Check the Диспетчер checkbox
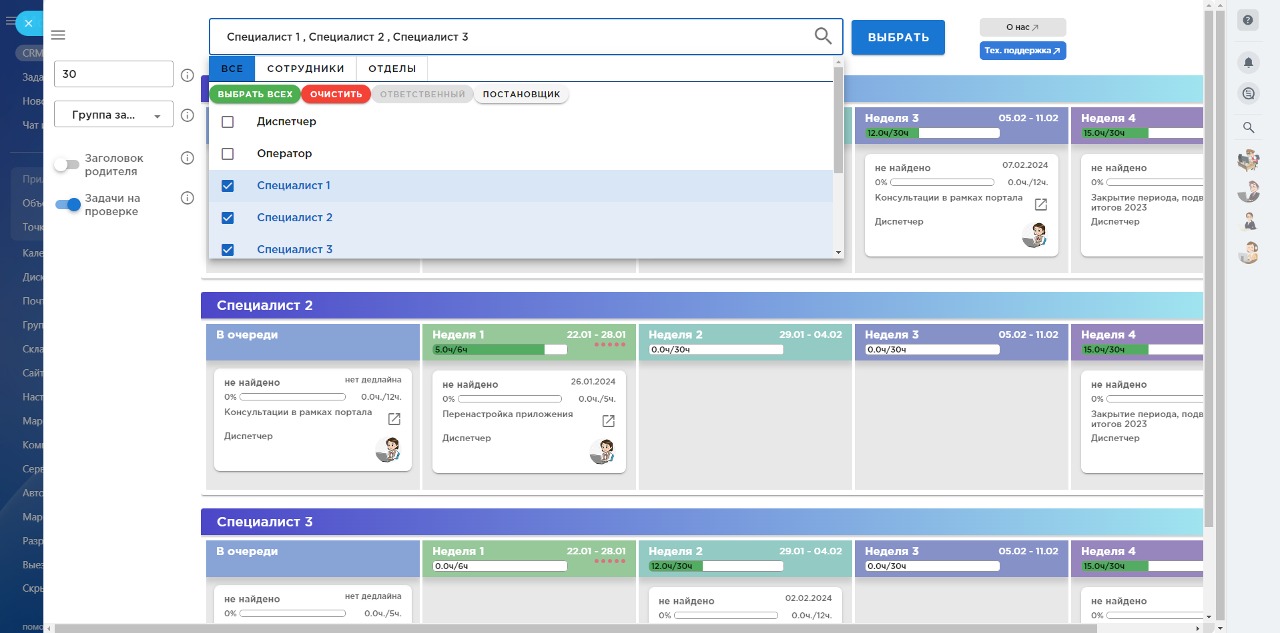This screenshot has width=1280, height=633. 227,122
